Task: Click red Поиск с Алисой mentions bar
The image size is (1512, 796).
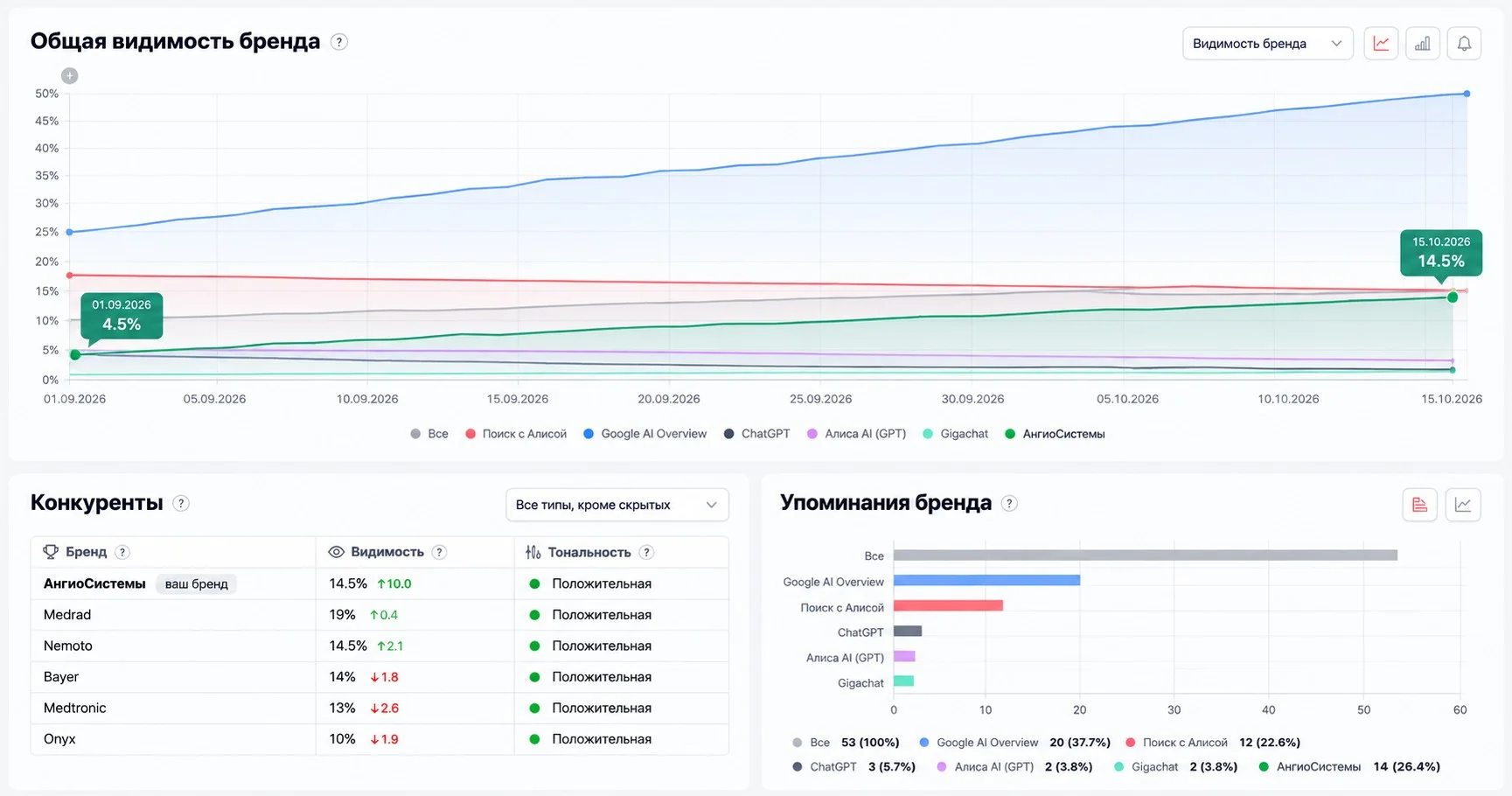Action: point(948,606)
